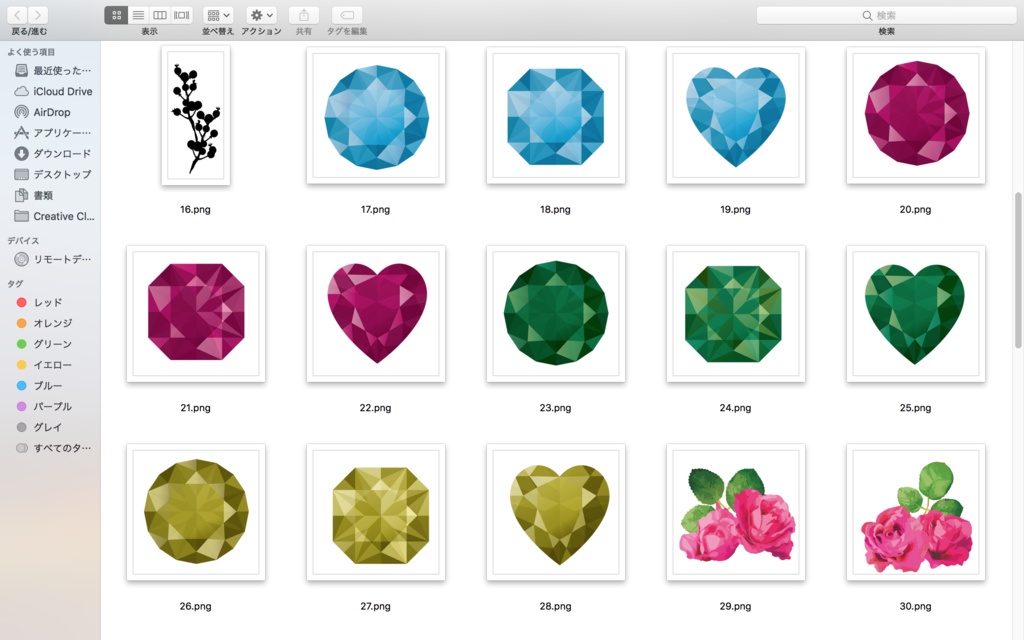Viewport: 1024px width, 640px height.
Task: Open Creative Cloud folder in the sidebar
Action: click(x=52, y=216)
